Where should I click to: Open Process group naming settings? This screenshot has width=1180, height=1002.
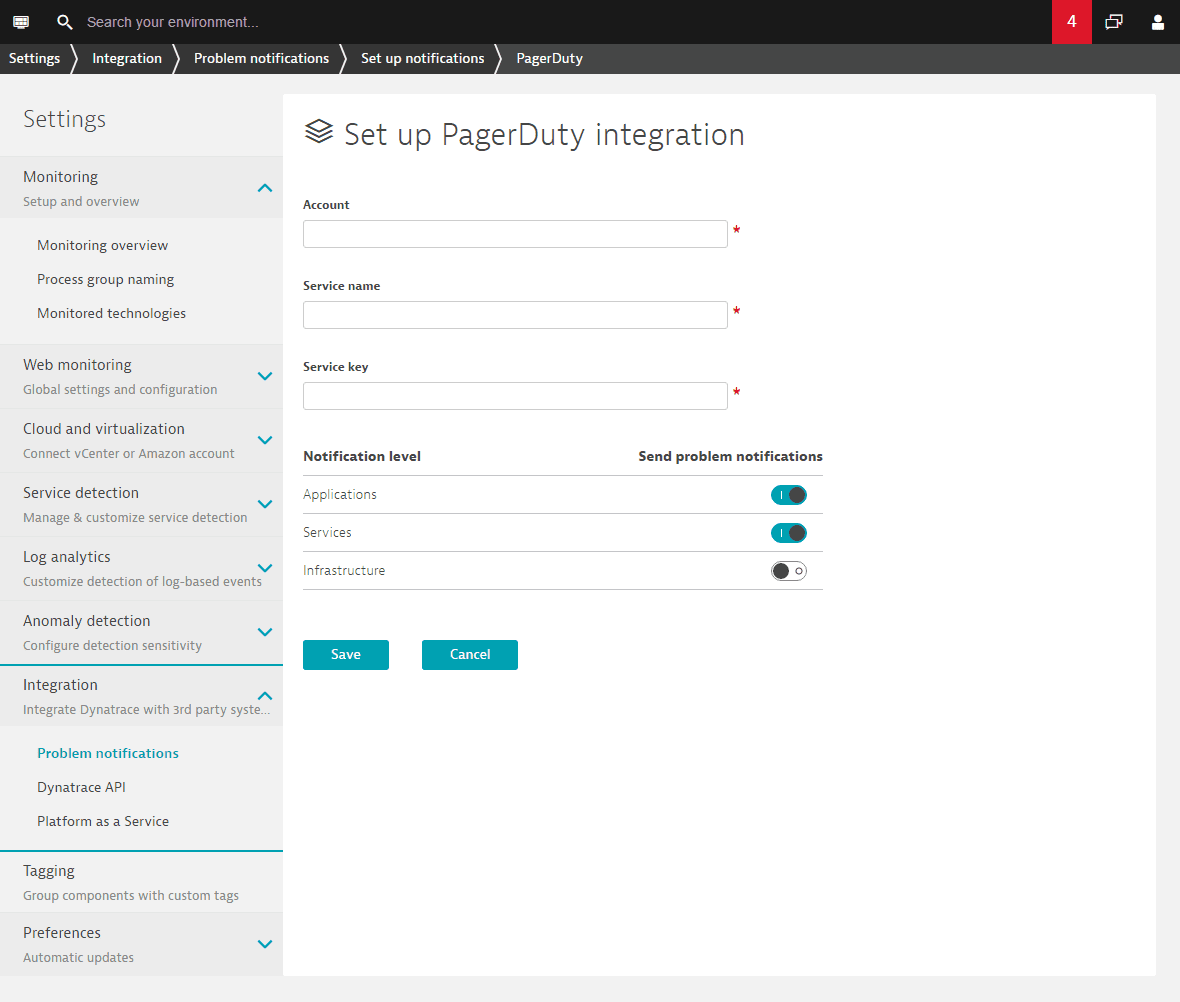point(105,279)
